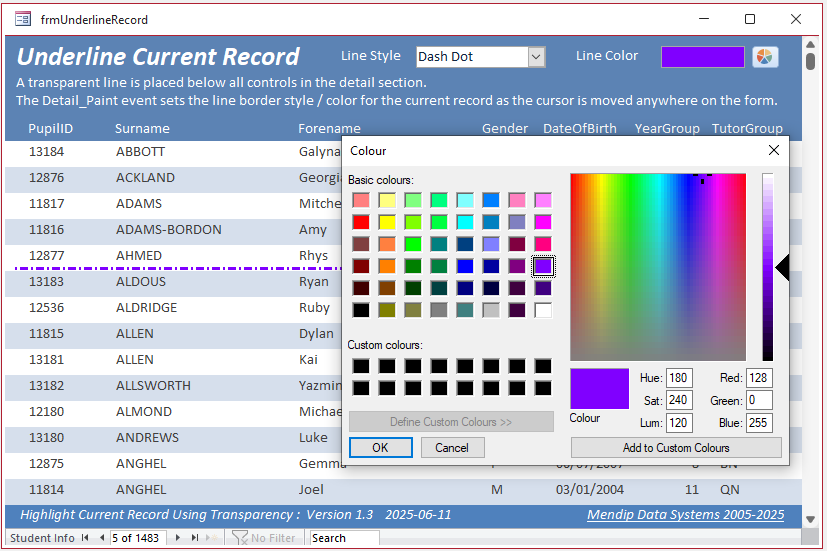Click the Line Color purple swatch
Image resolution: width=827 pixels, height=551 pixels.
coord(703,56)
